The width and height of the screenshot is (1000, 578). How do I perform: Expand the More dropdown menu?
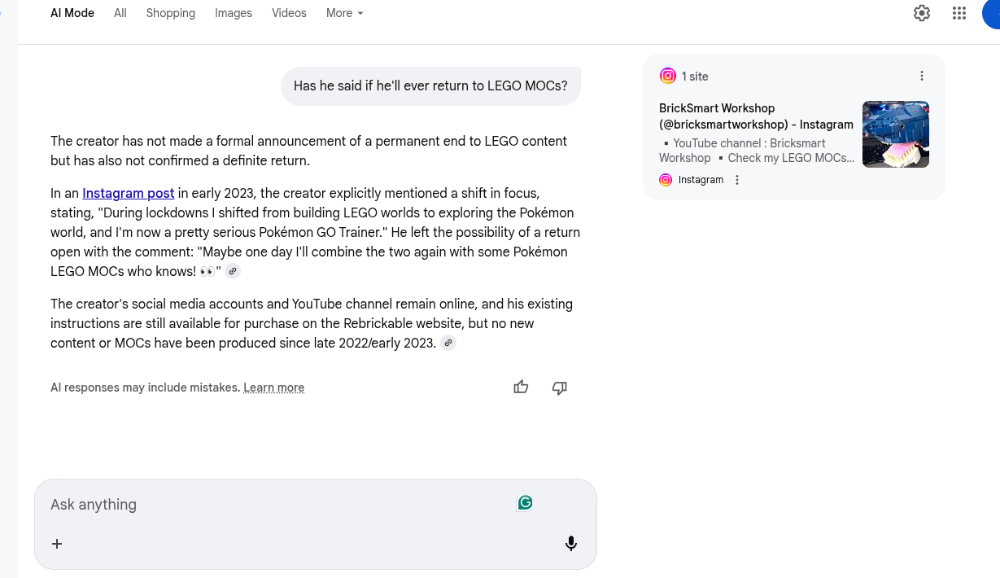point(345,13)
